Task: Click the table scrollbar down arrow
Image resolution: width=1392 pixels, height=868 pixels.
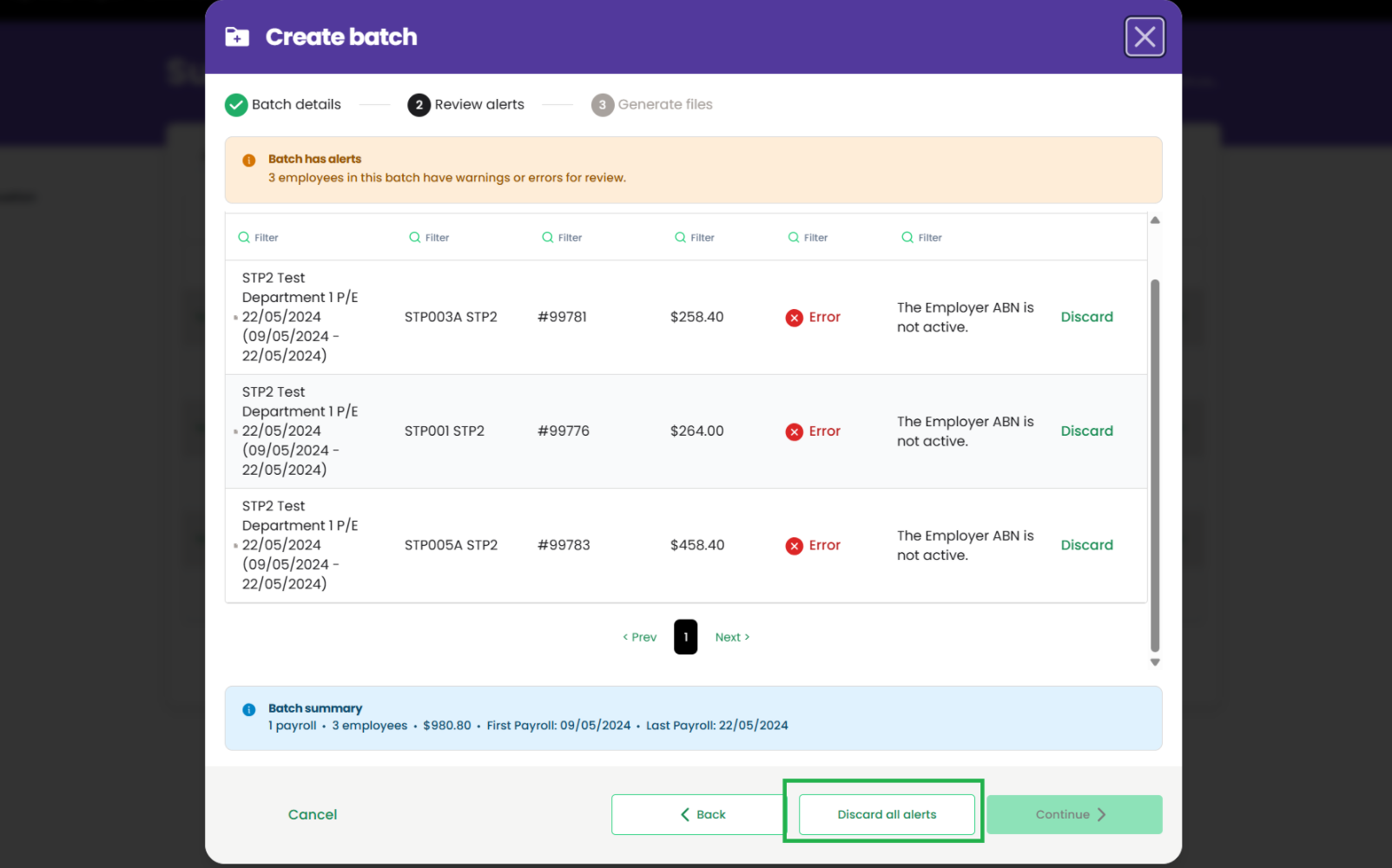Action: [1155, 662]
